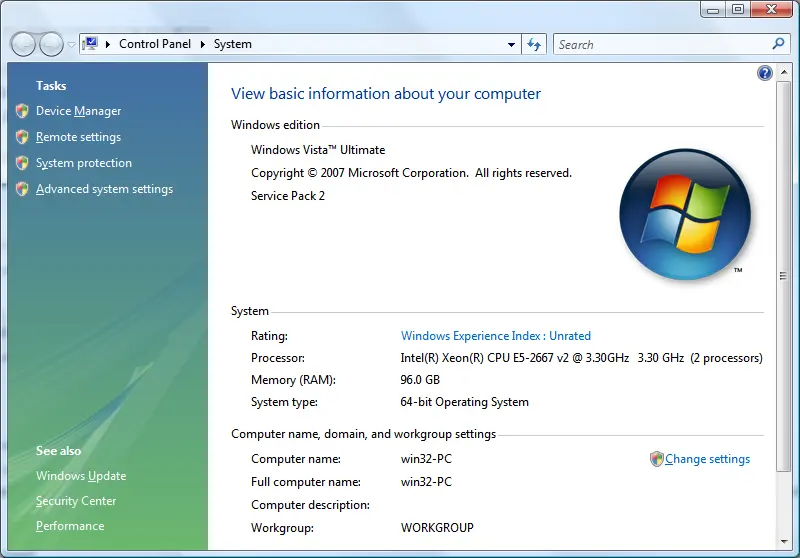This screenshot has width=800, height=558.
Task: Open Advanced system settings
Action: [105, 189]
